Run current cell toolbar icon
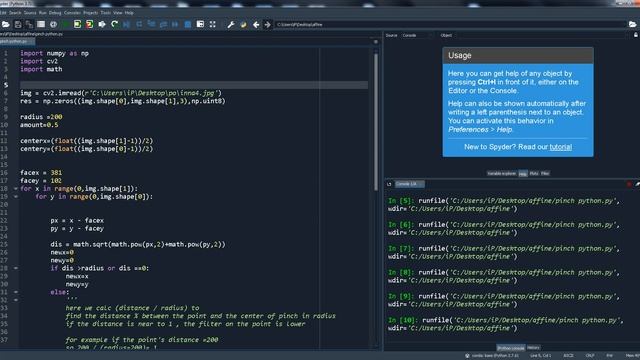 tap(77, 24)
